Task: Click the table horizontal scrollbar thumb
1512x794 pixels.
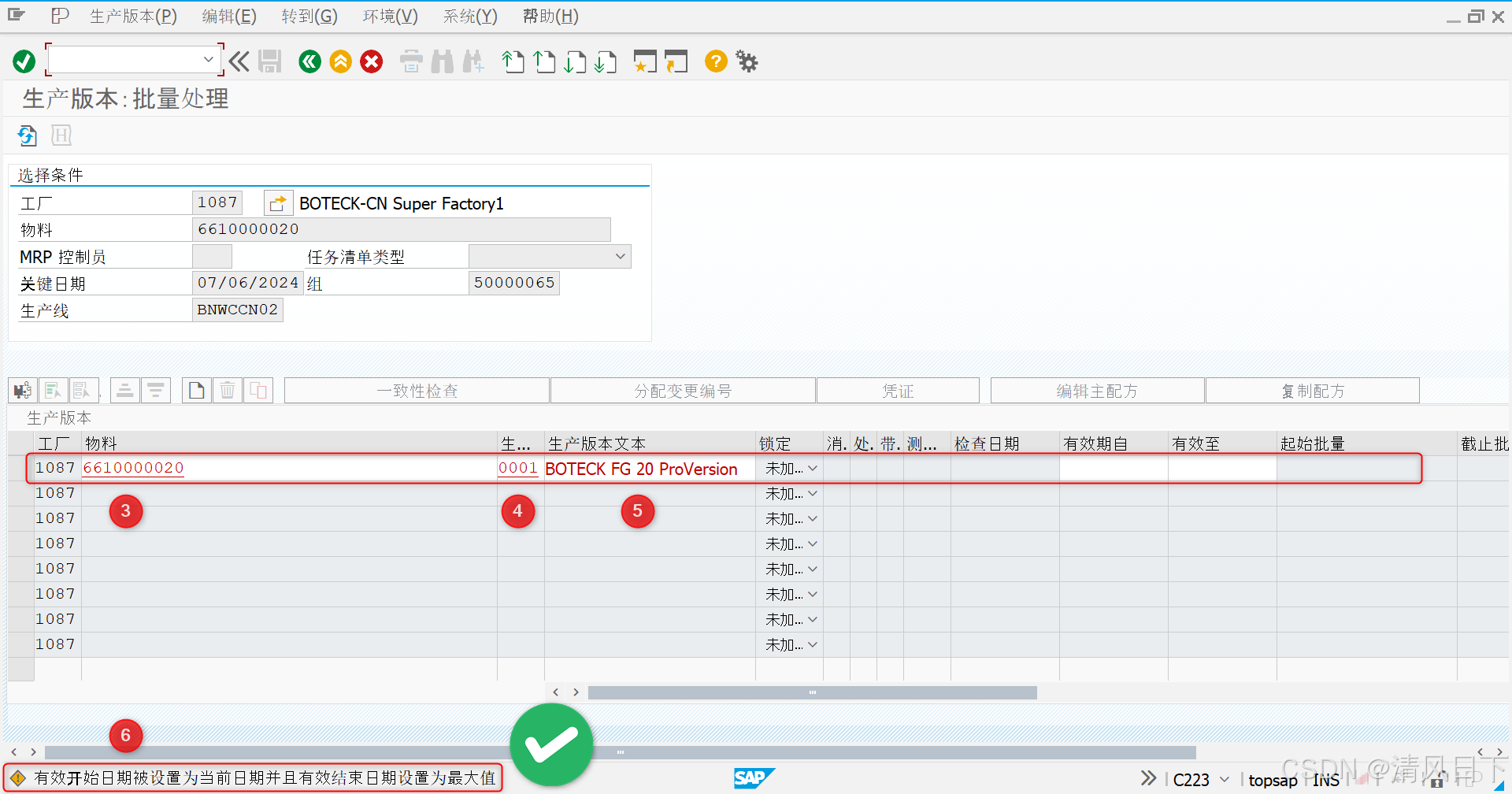Action: (813, 692)
